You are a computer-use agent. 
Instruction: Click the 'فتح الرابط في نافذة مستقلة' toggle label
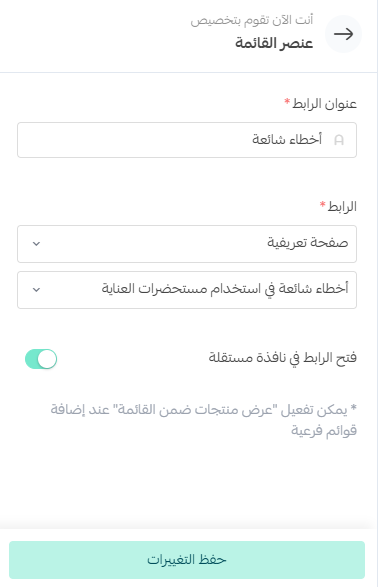pyautogui.click(x=282, y=358)
